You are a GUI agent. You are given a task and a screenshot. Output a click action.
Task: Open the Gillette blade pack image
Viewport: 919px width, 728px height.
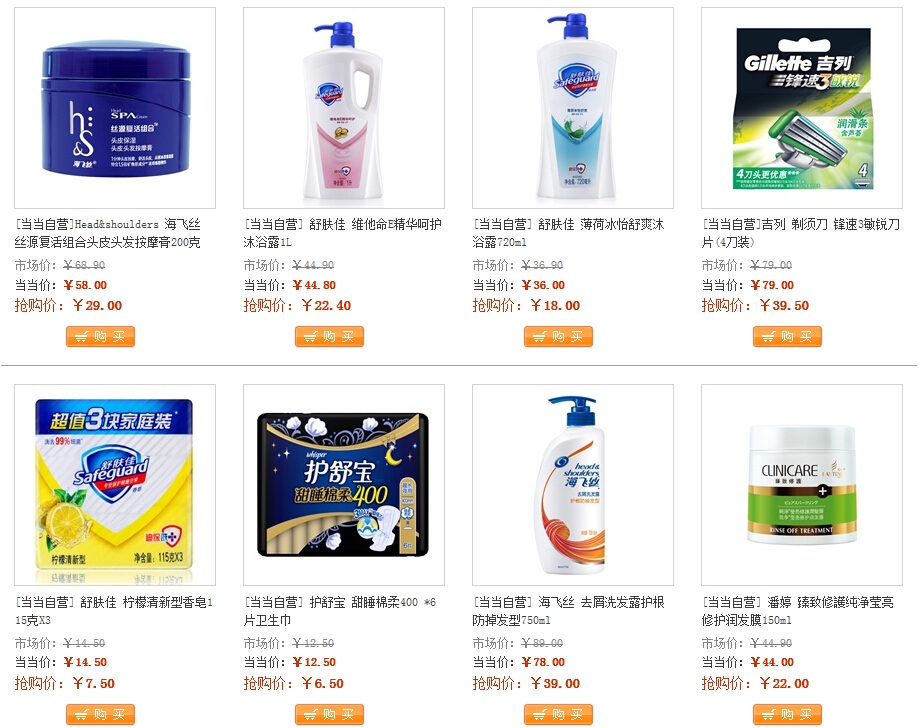point(802,108)
